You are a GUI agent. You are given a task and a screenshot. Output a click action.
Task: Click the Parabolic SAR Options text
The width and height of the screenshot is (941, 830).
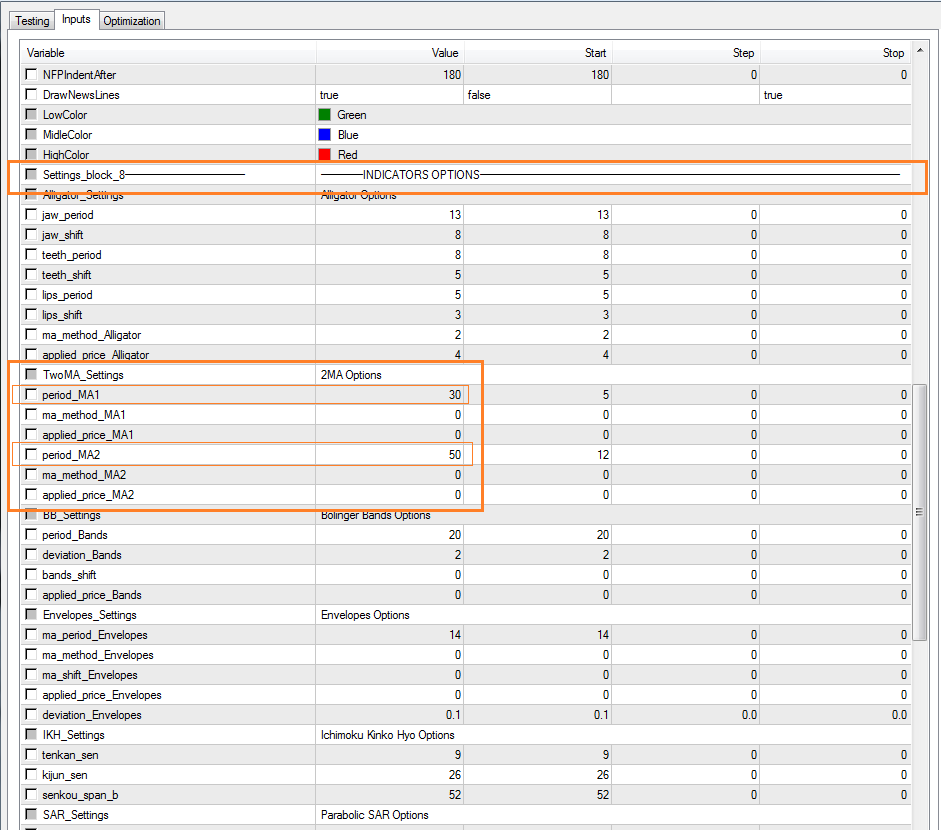click(374, 814)
